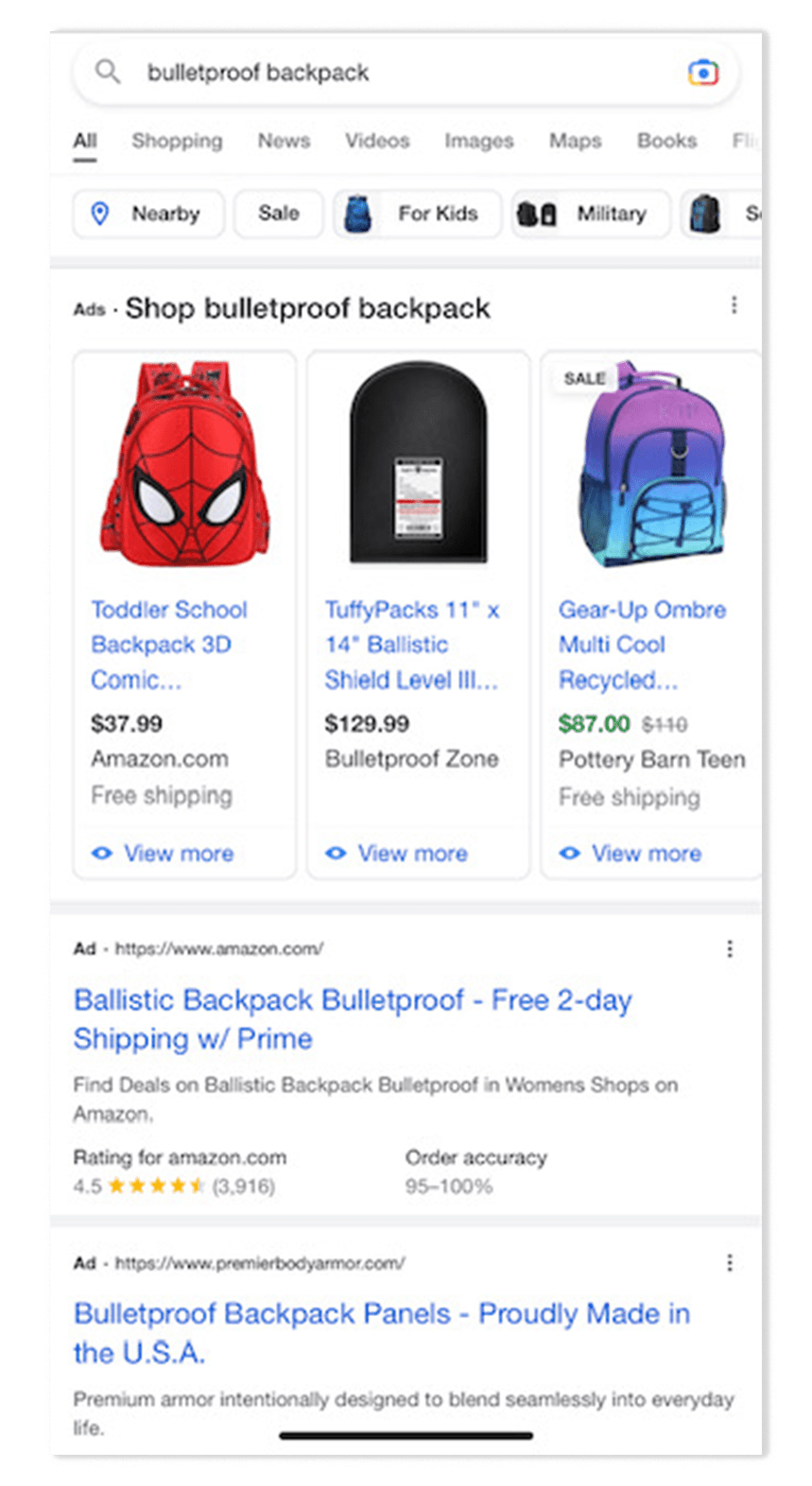Tap the location pin on Nearby filter
Viewport: 812px width, 1486px height.
coord(104,214)
